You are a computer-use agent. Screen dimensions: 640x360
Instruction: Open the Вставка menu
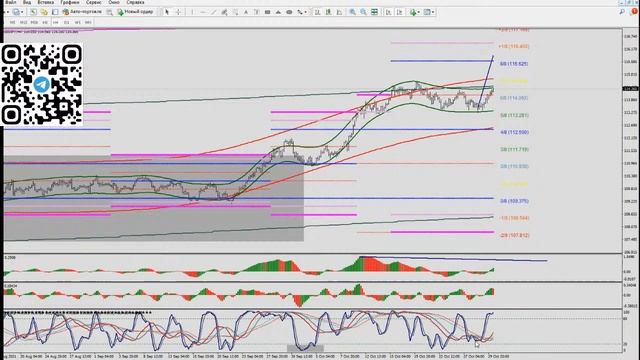pyautogui.click(x=46, y=2)
